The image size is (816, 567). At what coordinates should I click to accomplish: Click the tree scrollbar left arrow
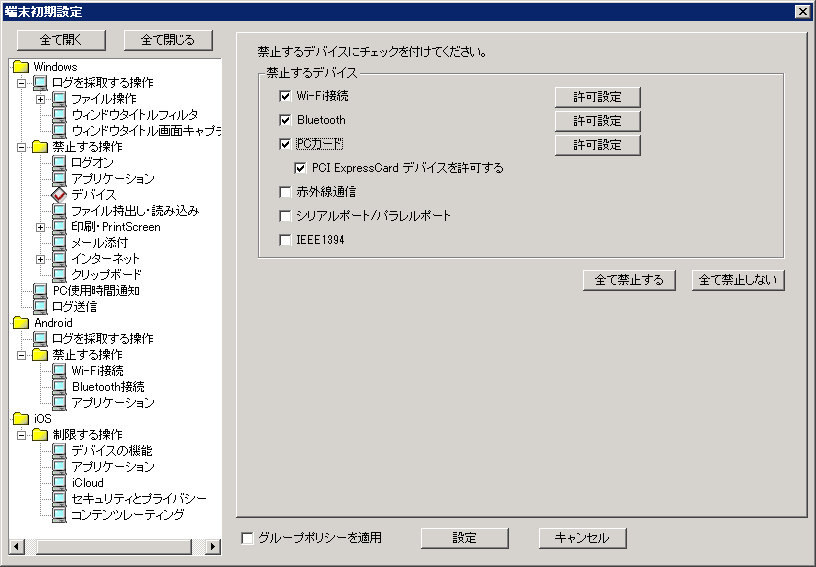[17, 546]
